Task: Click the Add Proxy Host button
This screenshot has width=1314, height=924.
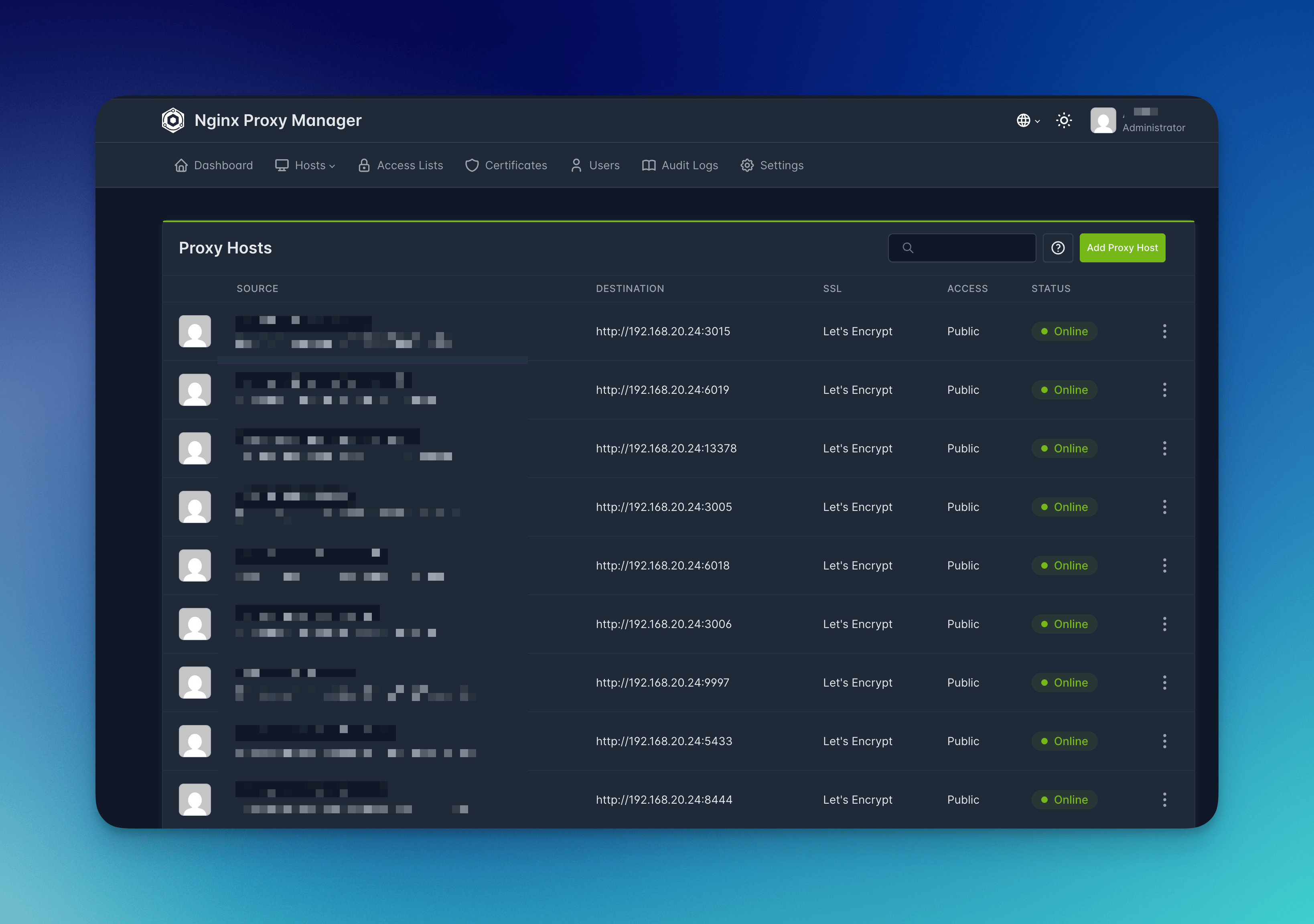Action: (1122, 248)
